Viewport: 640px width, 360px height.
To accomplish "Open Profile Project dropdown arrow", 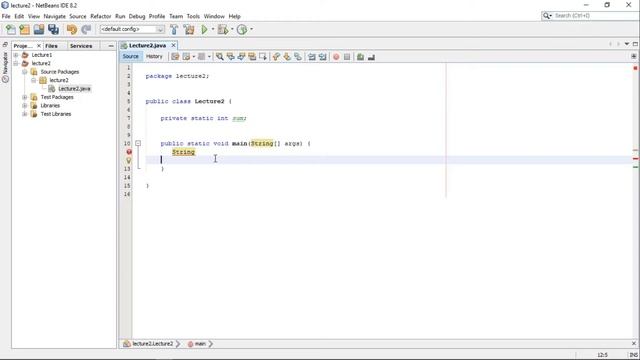I will [251, 29].
